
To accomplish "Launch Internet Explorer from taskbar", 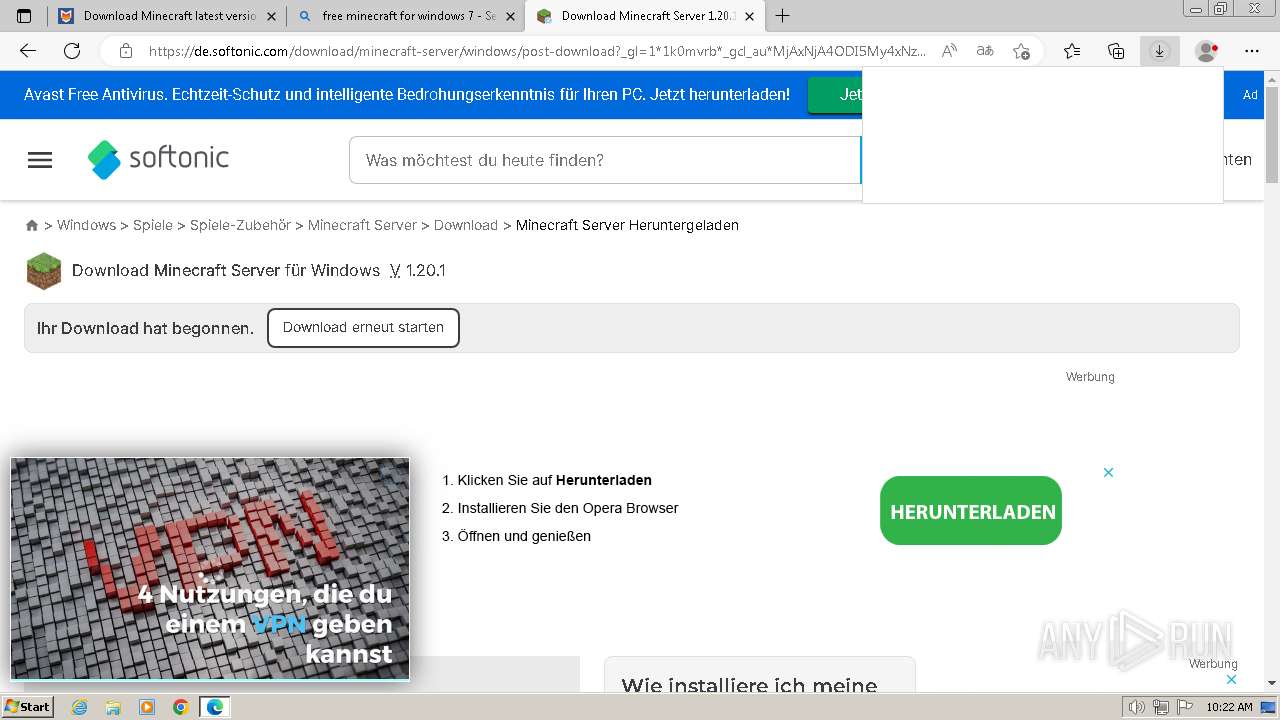I will 80,707.
